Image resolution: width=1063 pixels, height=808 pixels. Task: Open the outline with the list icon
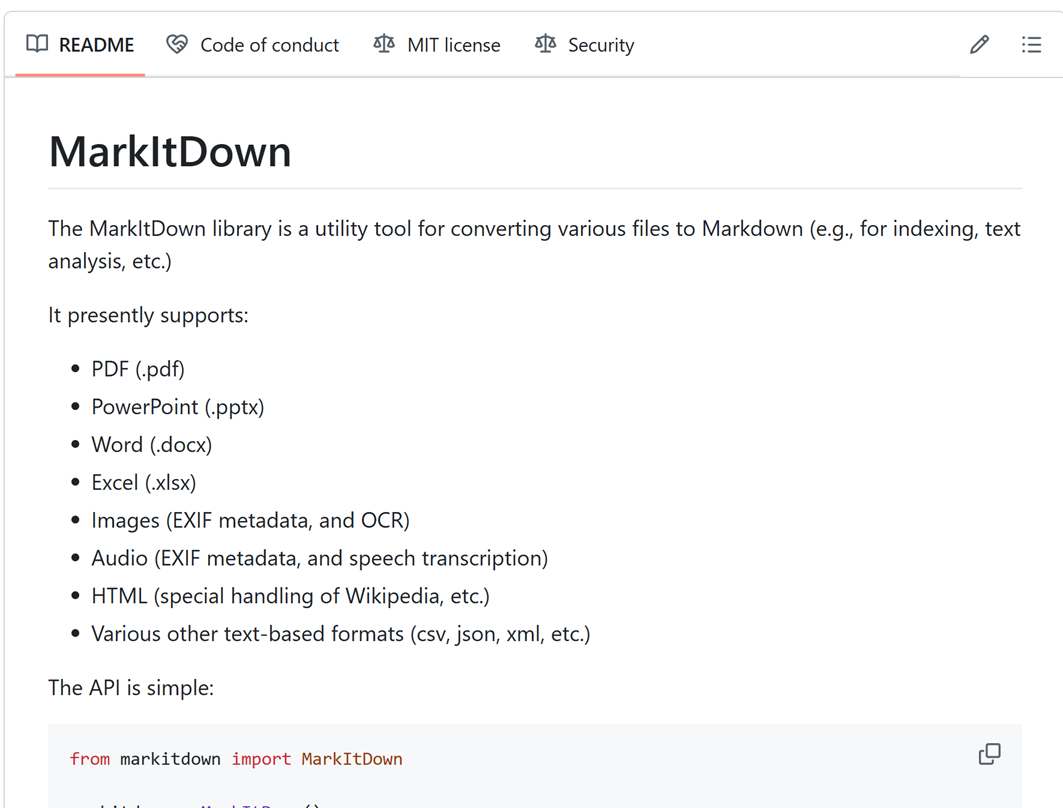click(x=1031, y=44)
